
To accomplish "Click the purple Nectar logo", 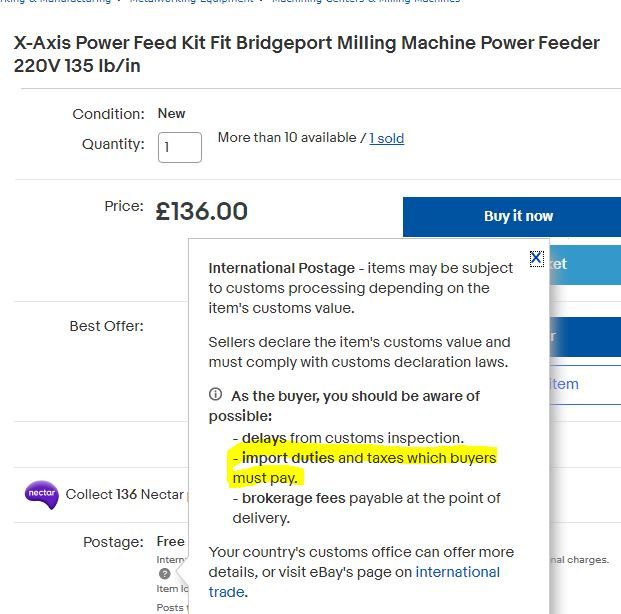I will (42, 494).
